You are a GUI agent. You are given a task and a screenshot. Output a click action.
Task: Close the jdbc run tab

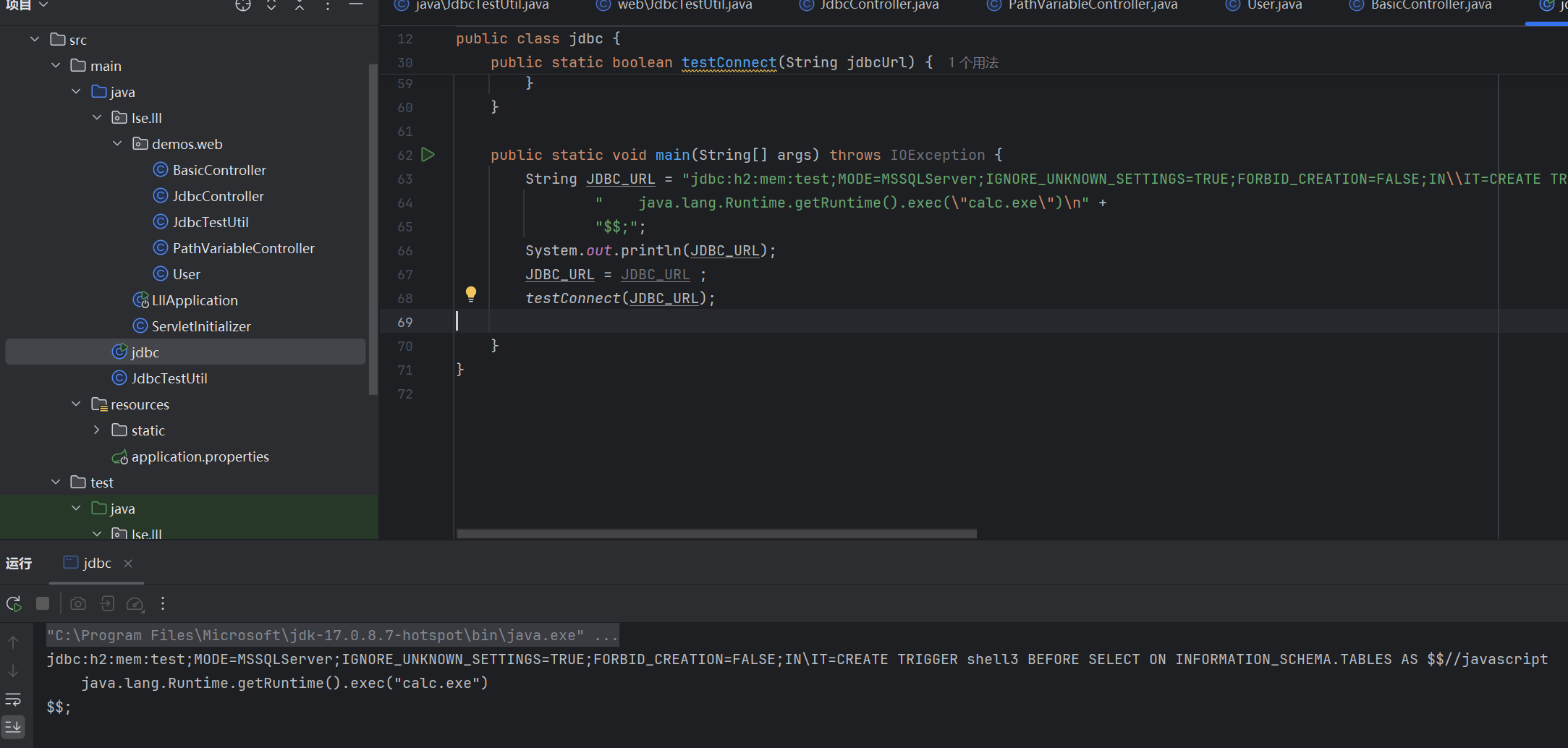click(x=128, y=564)
